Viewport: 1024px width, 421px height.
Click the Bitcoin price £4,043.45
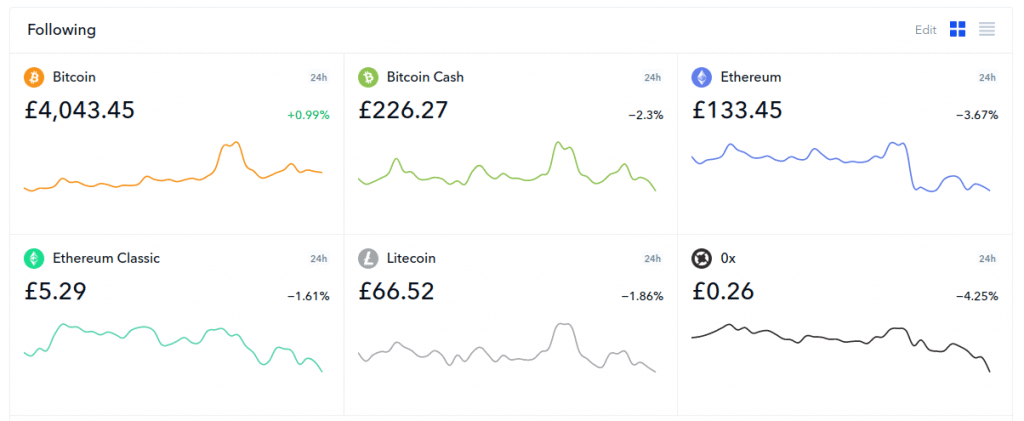click(80, 110)
